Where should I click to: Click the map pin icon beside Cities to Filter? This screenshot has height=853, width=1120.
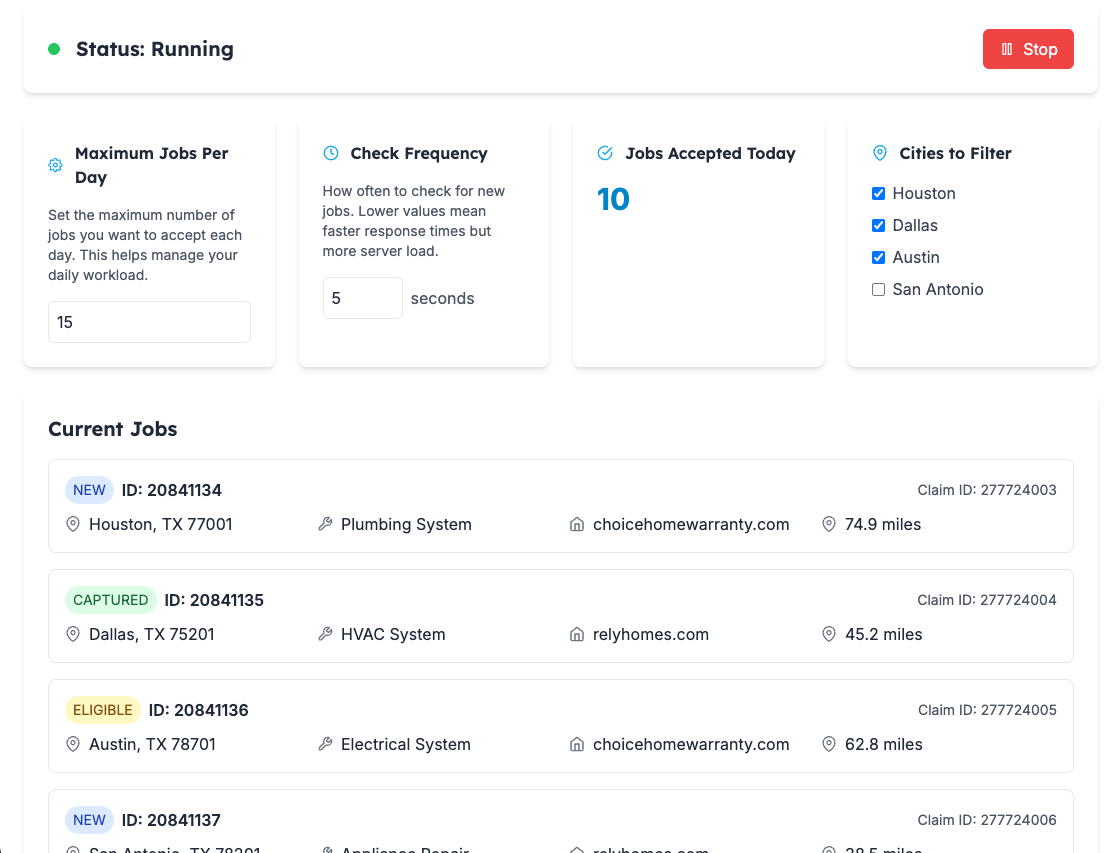880,153
